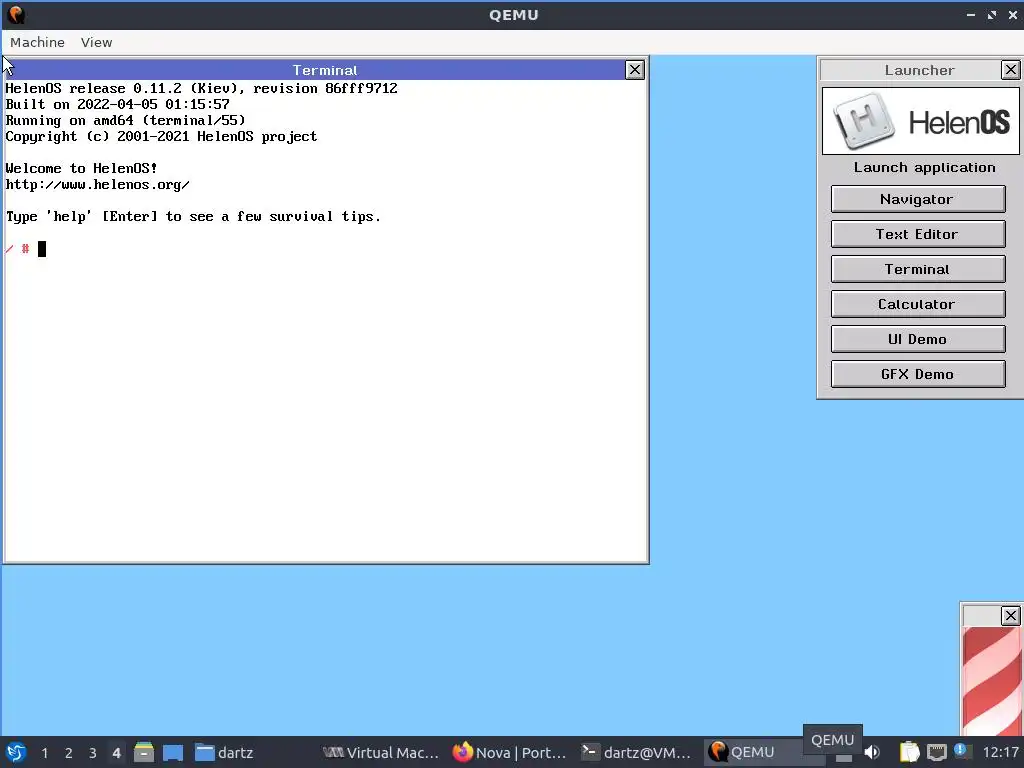This screenshot has height=768, width=1024.
Task: Close the Launcher window
Action: pyautogui.click(x=1010, y=70)
